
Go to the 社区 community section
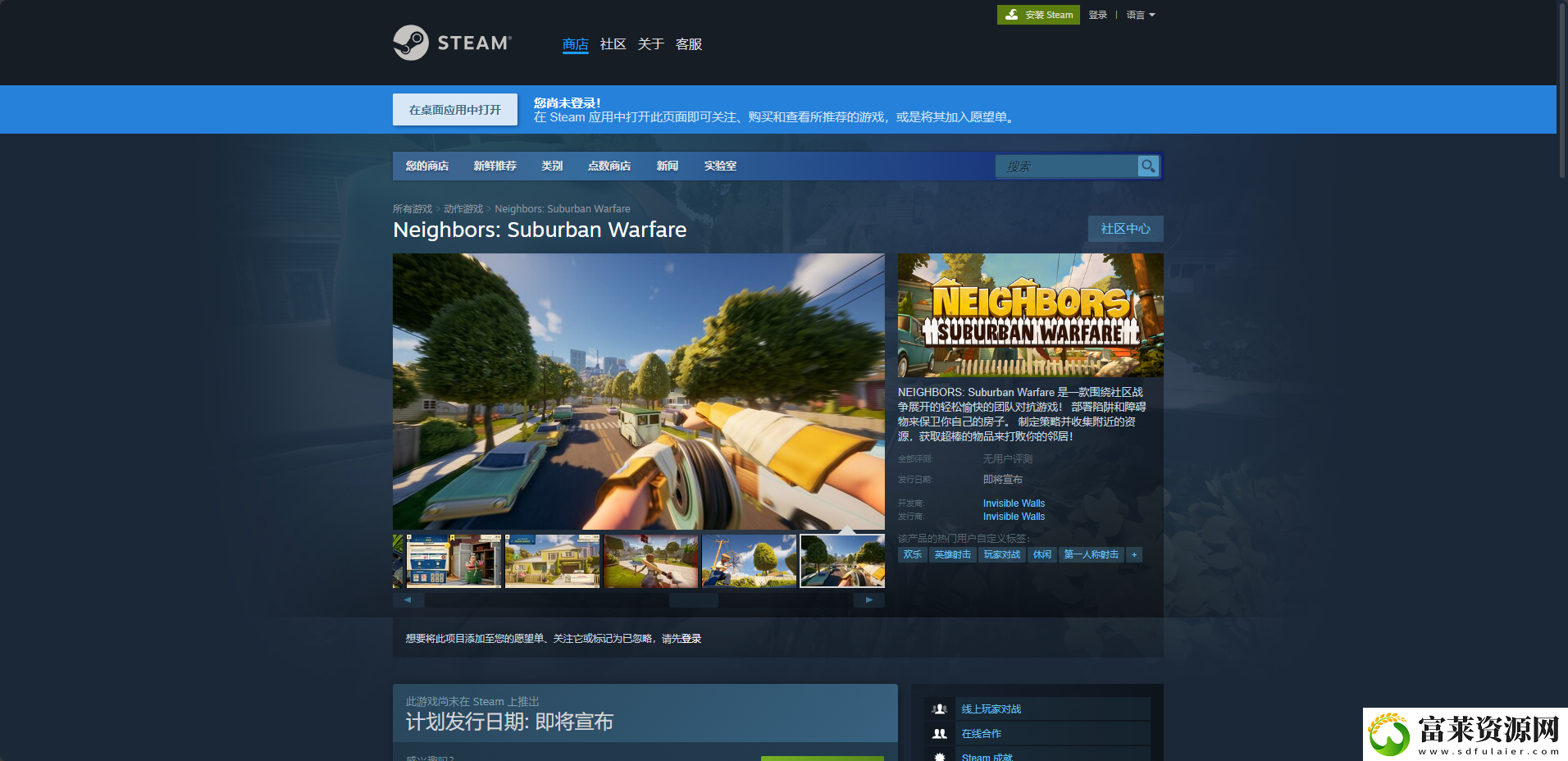[613, 44]
